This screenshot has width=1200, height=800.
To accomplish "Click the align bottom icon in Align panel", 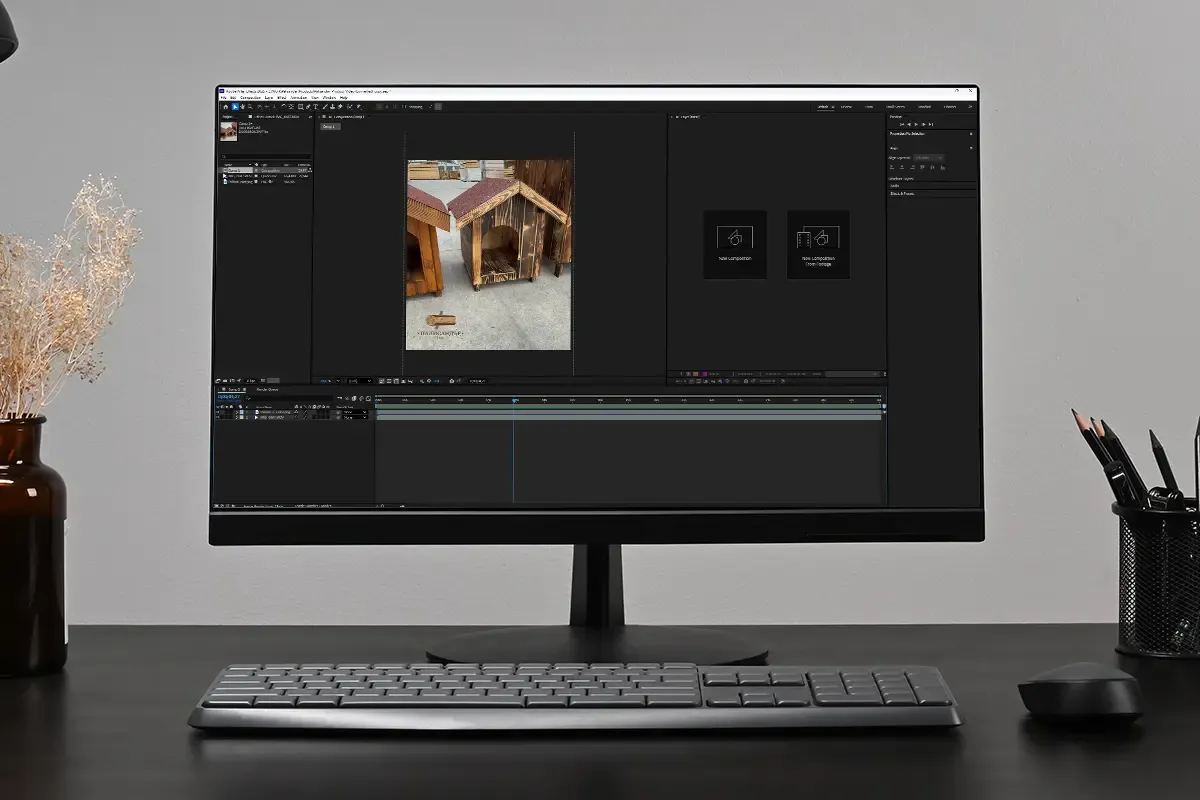I will (943, 167).
